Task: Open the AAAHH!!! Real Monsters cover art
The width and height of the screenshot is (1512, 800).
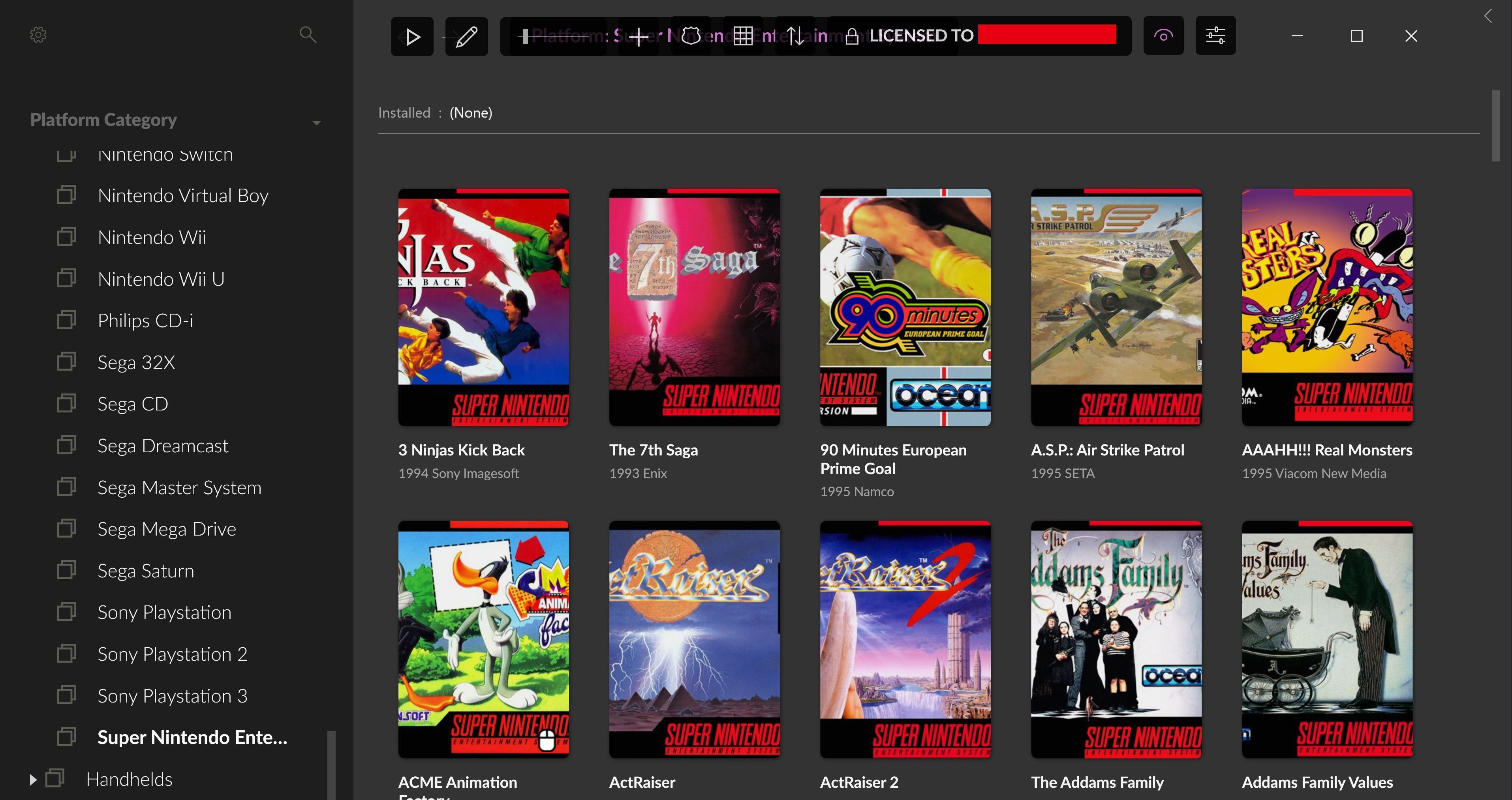Action: (x=1327, y=307)
